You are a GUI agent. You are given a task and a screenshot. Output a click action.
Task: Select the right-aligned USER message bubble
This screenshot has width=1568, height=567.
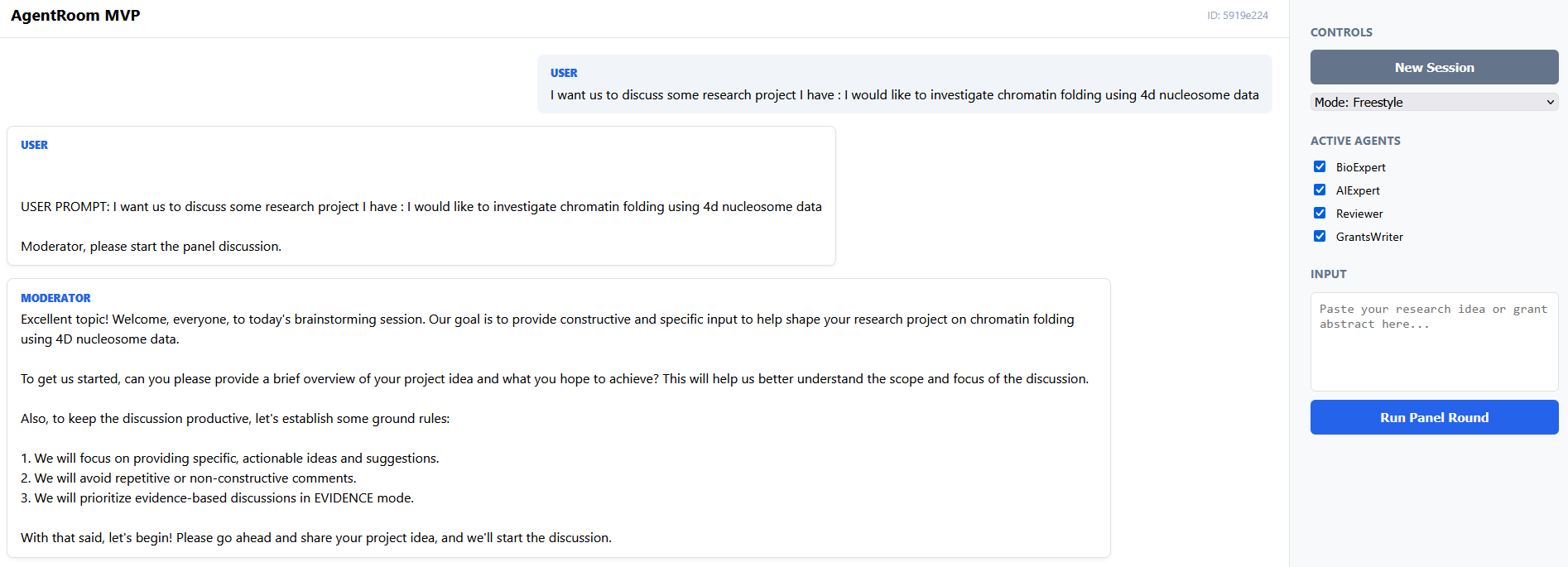click(x=904, y=84)
